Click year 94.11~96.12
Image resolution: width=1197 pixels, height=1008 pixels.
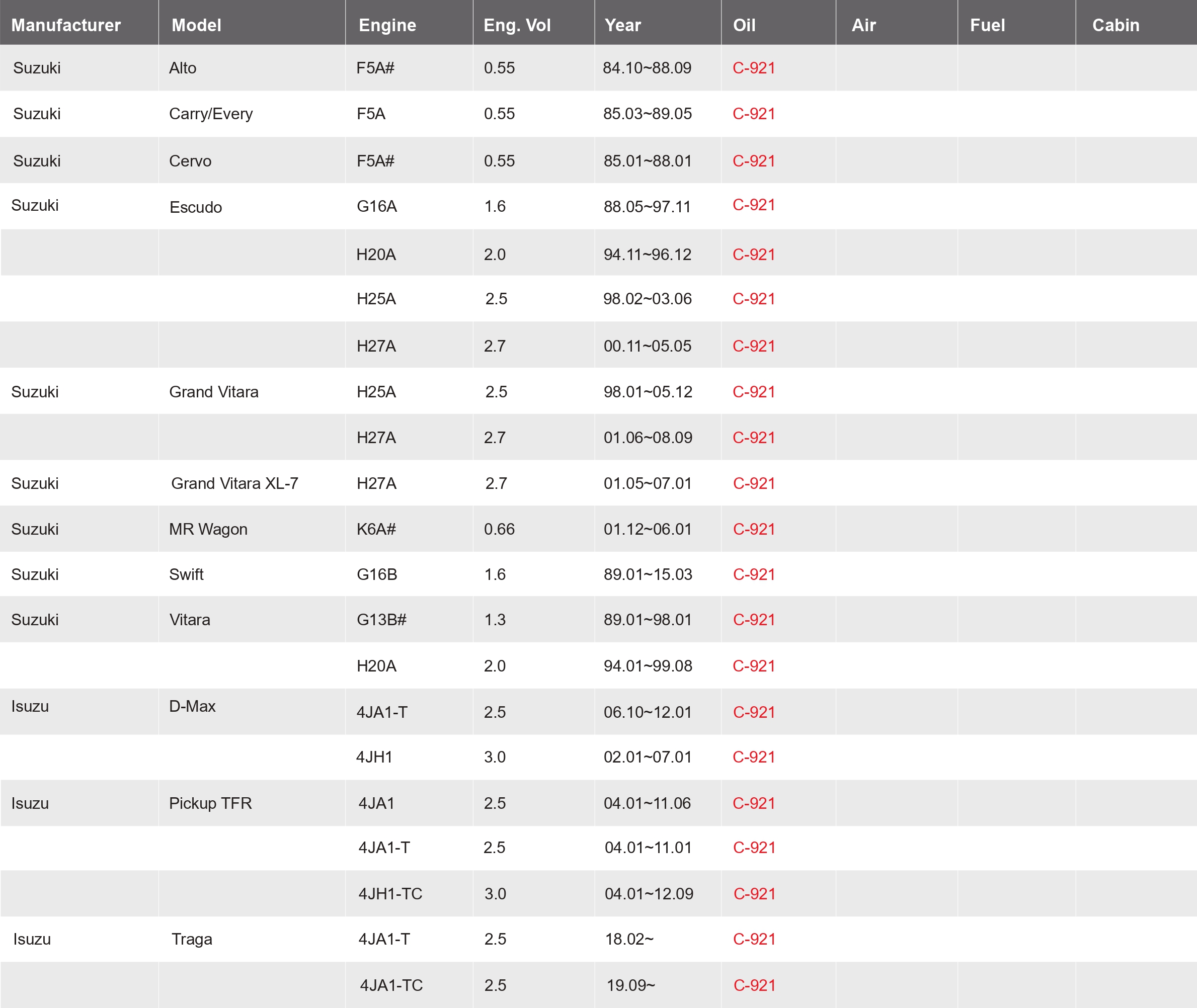click(647, 255)
